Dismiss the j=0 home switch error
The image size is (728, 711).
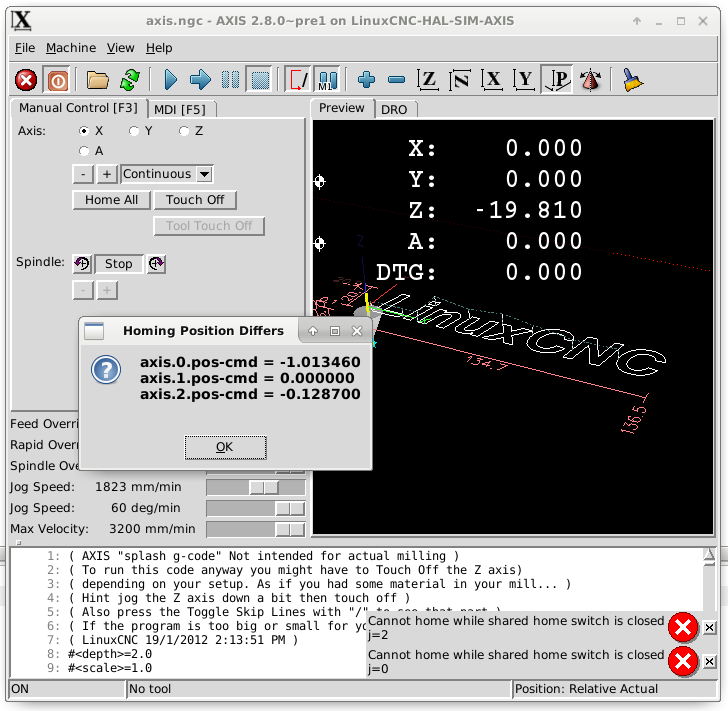709,661
